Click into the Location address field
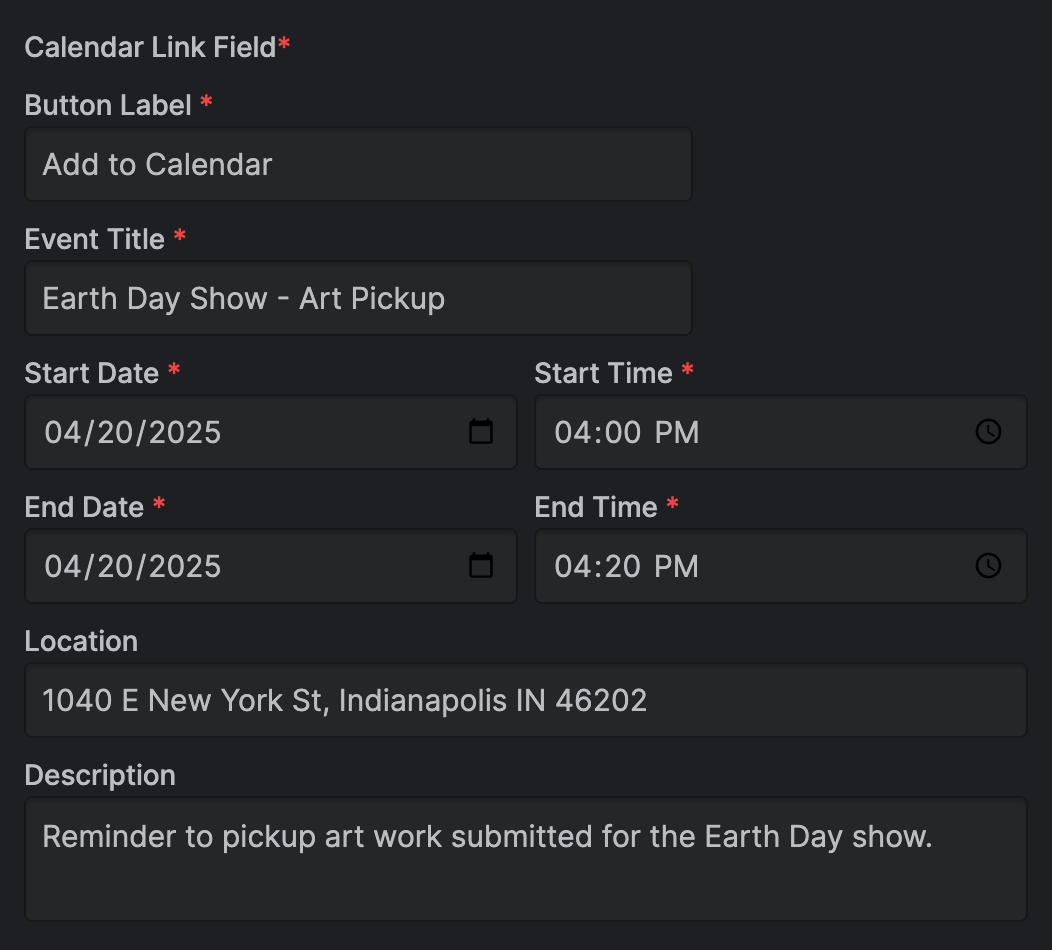The width and height of the screenshot is (1052, 950). (525, 700)
